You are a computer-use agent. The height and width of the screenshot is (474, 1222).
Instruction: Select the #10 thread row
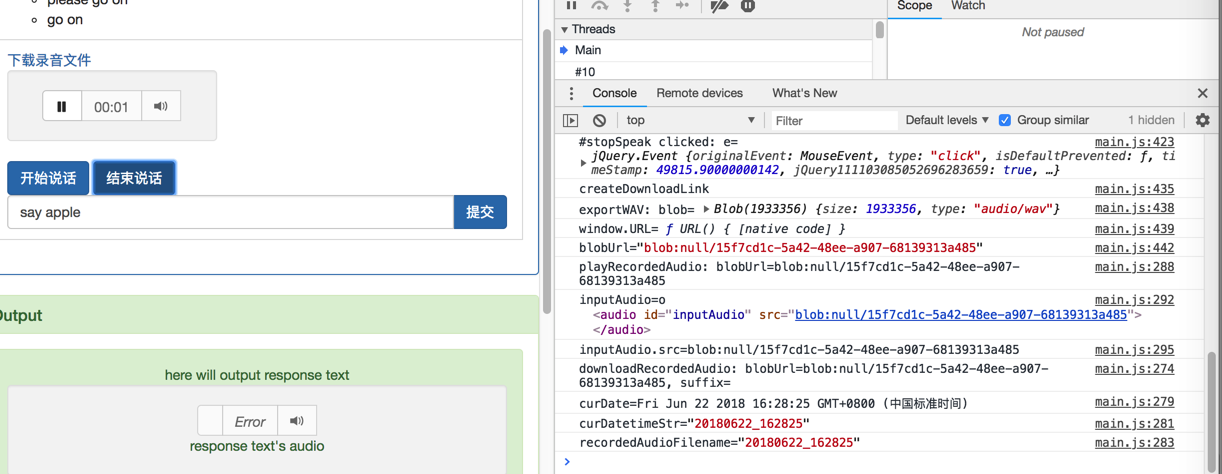pyautogui.click(x=715, y=72)
